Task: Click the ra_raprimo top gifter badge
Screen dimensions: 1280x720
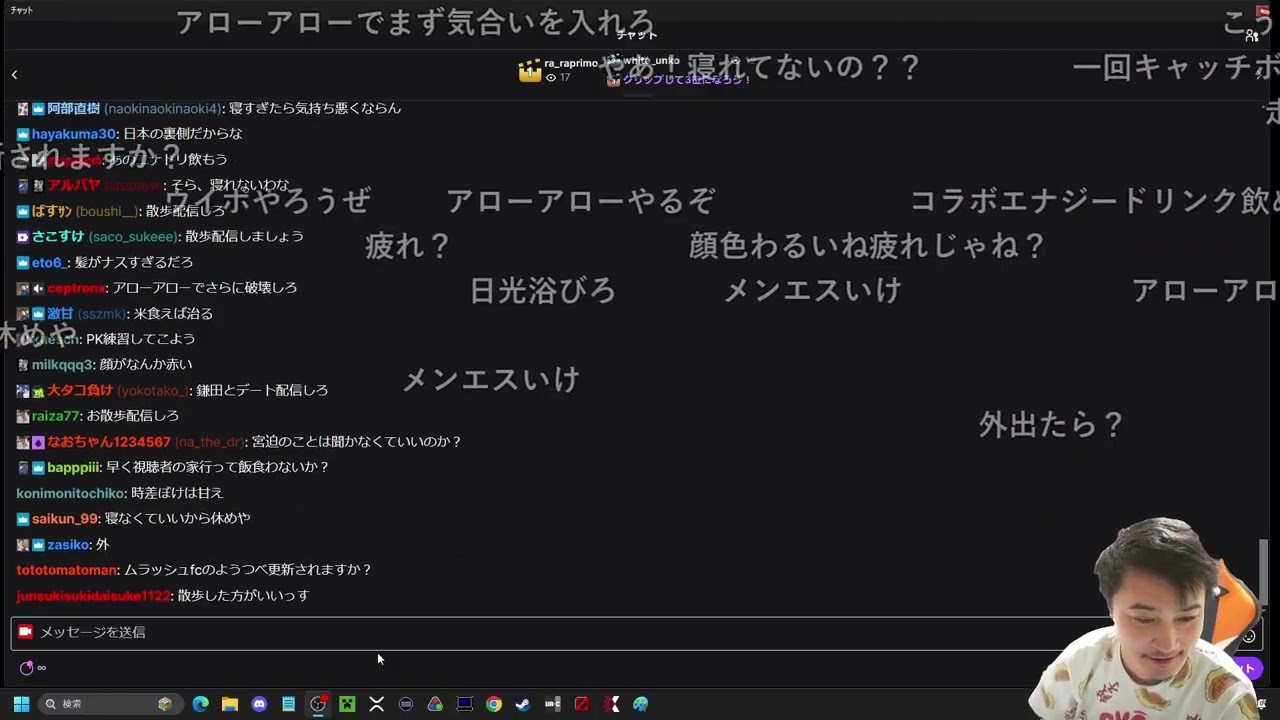Action: click(x=530, y=71)
